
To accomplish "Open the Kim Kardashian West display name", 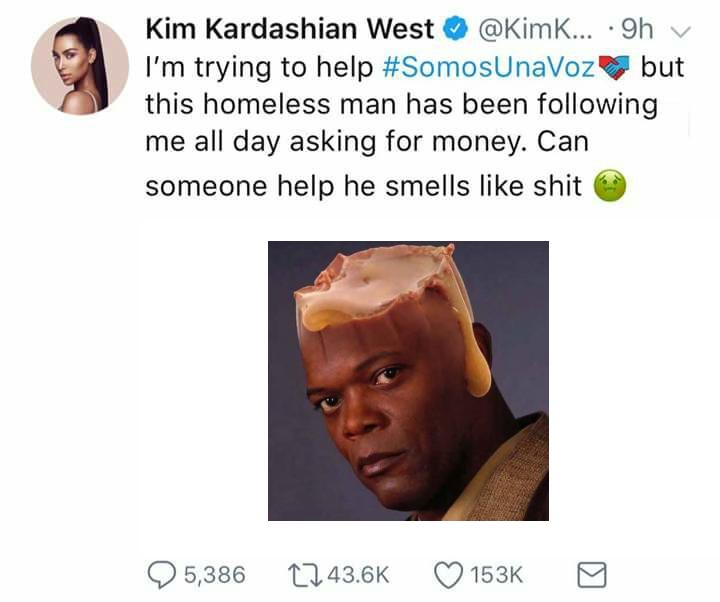I will [x=289, y=29].
